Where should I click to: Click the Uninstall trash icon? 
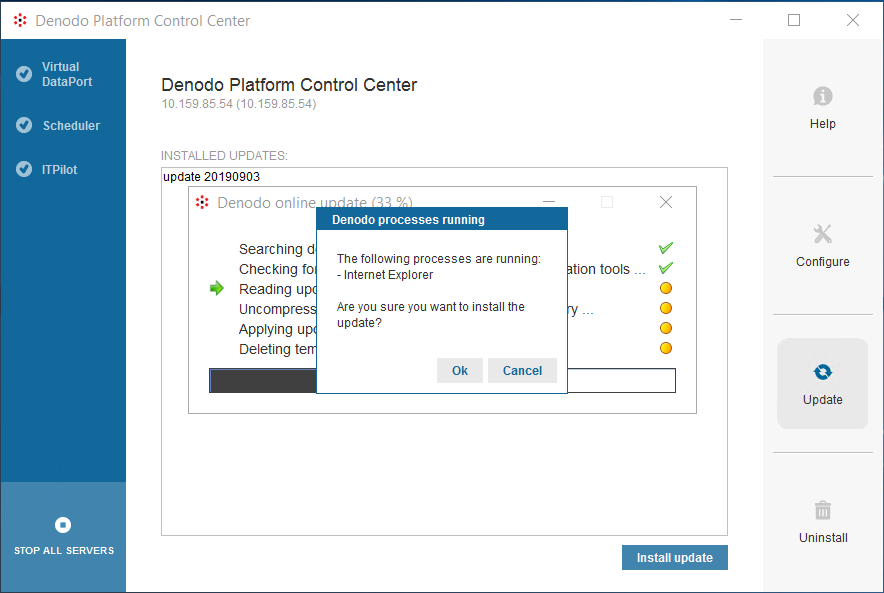(x=823, y=510)
